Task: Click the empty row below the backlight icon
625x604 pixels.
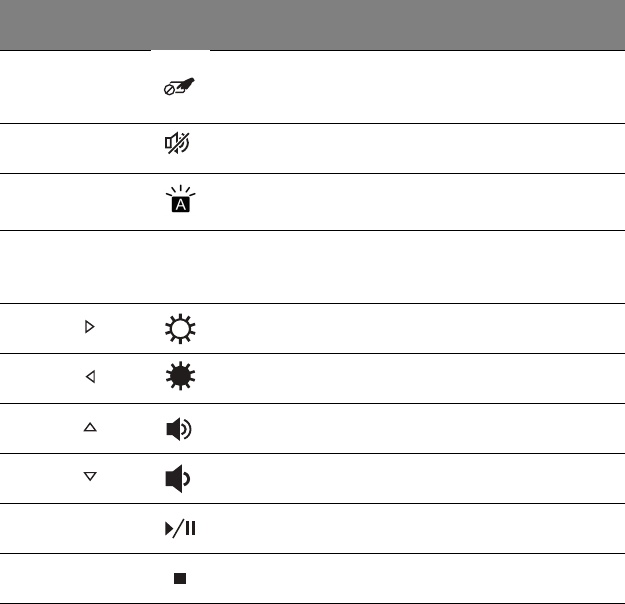Action: point(312,267)
